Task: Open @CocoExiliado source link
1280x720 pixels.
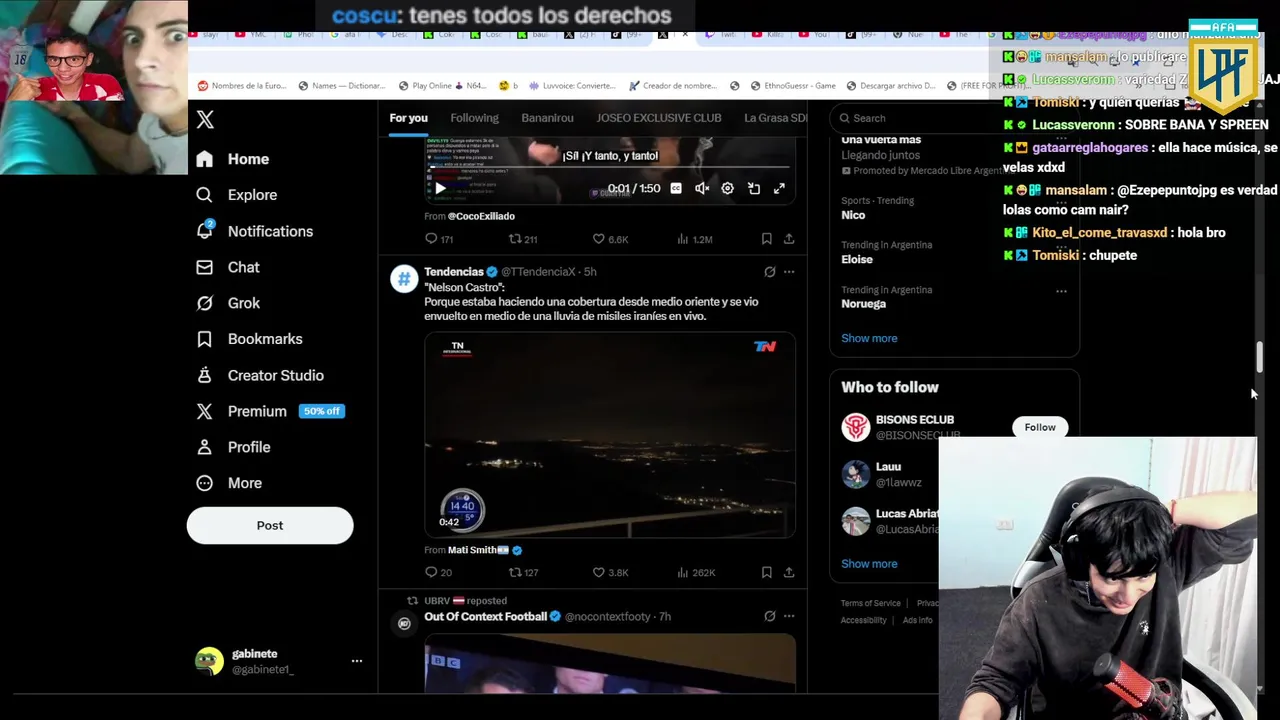Action: click(481, 216)
